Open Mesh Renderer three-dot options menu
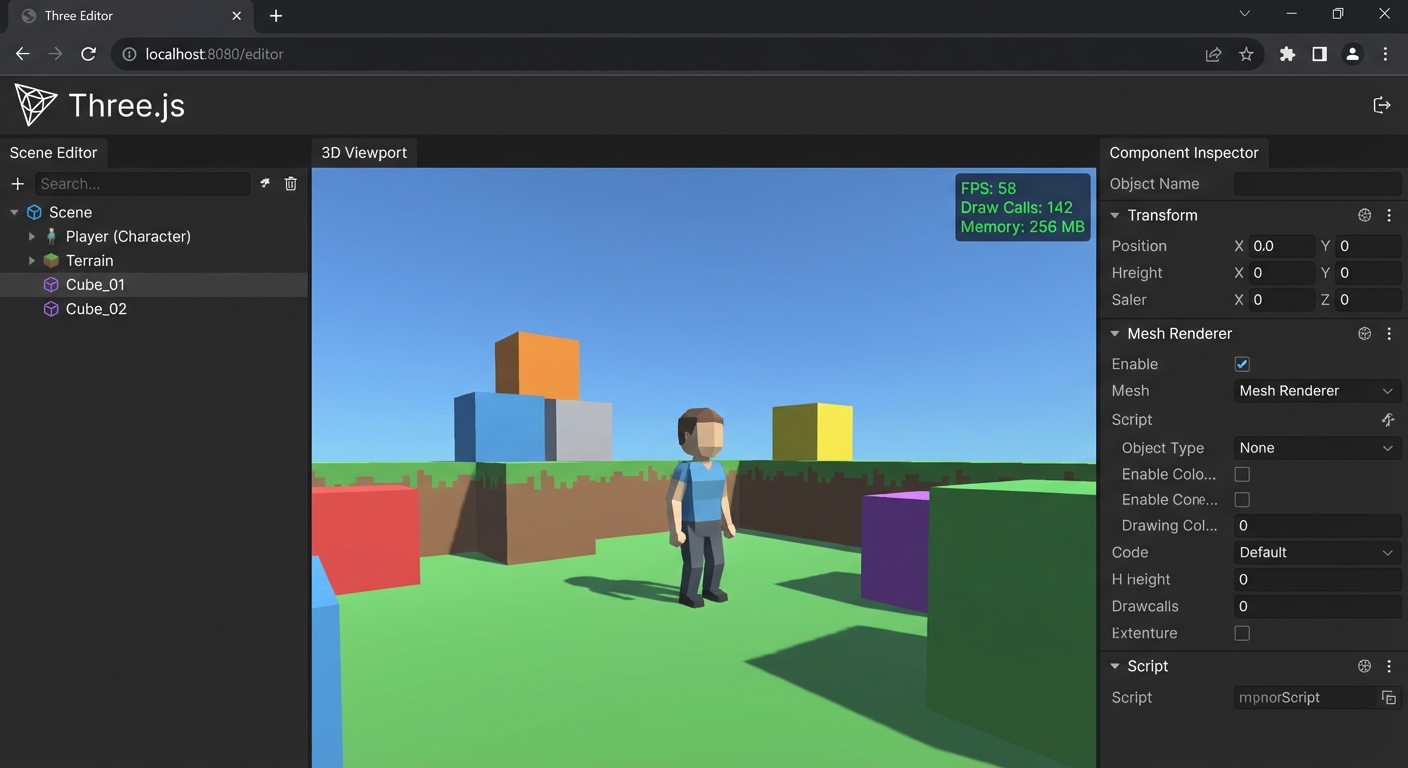 click(1389, 334)
